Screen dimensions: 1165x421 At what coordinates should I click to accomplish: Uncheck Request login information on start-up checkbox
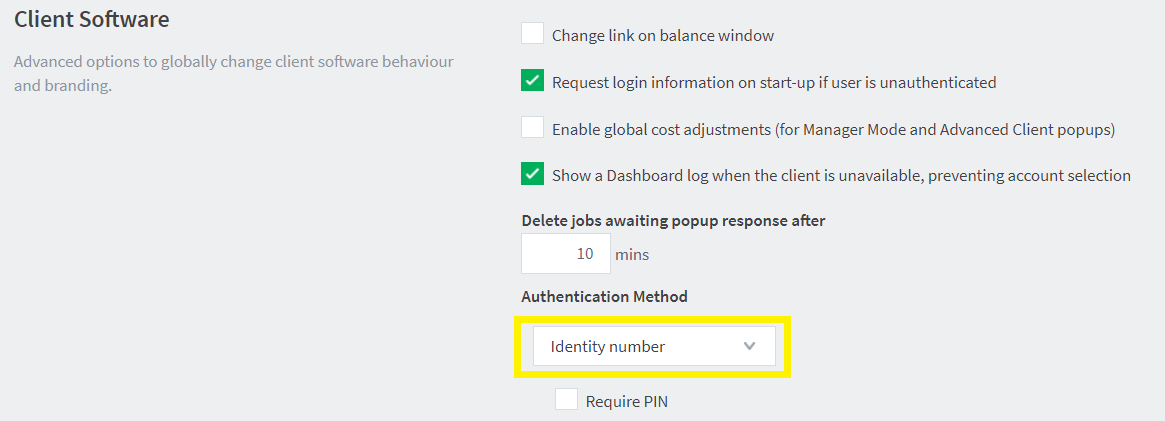tap(532, 81)
